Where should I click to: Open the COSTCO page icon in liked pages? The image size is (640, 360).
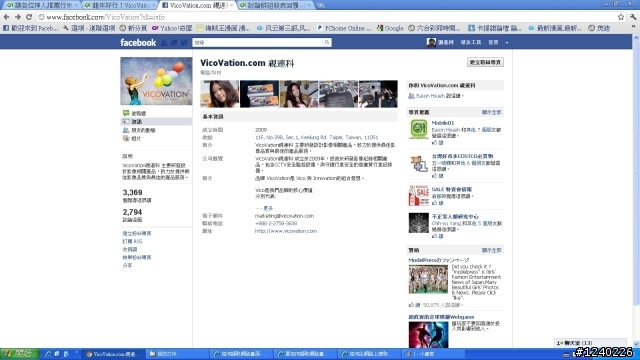point(418,163)
